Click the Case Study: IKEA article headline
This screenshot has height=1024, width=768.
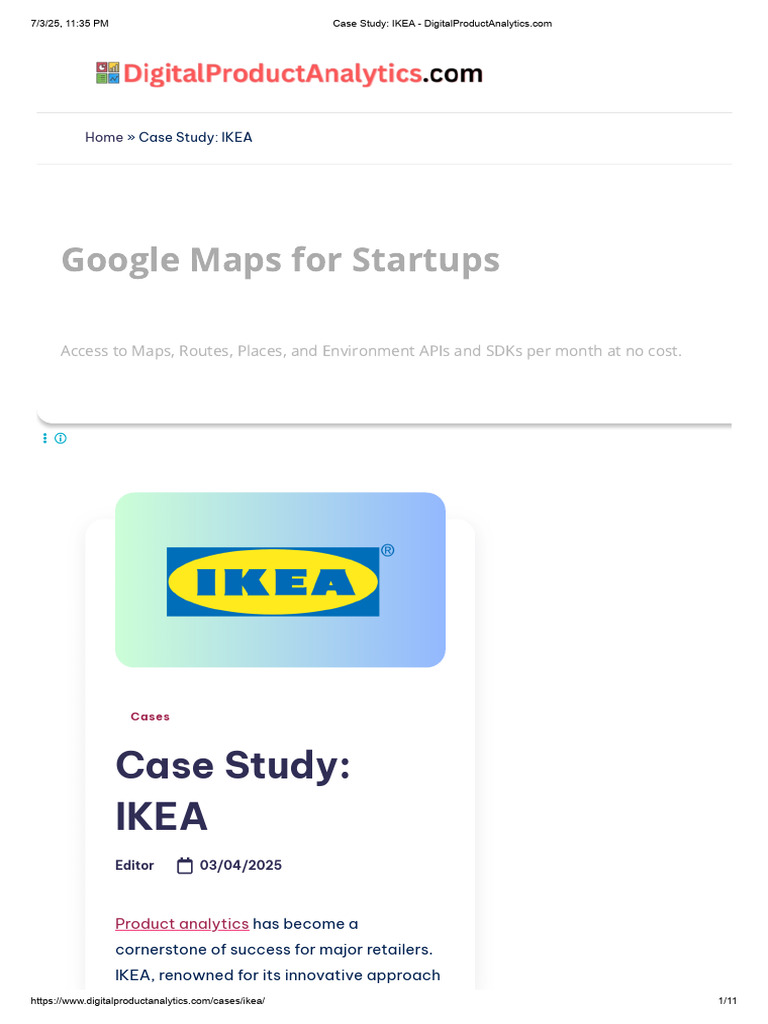(232, 791)
